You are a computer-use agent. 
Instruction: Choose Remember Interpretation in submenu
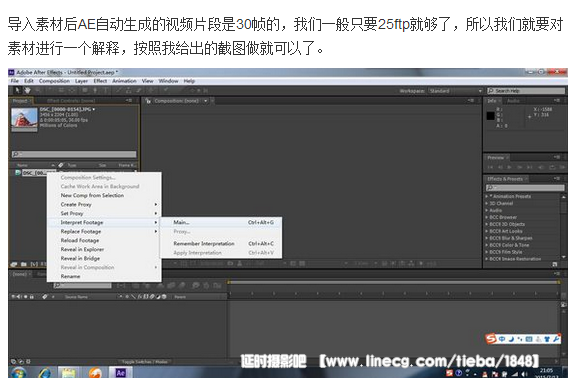click(221, 243)
